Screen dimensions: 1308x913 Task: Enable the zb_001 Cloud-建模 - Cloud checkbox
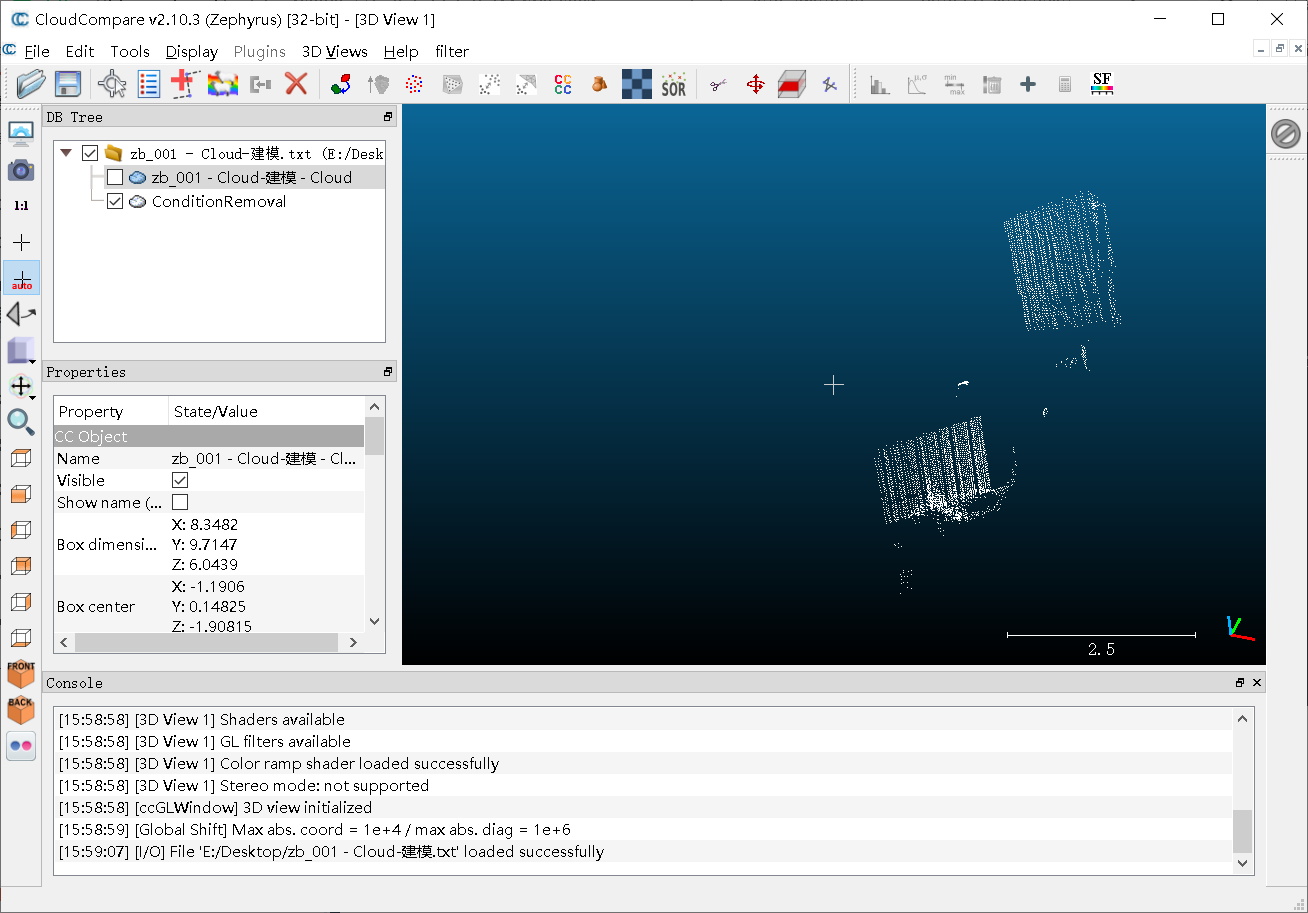[115, 177]
